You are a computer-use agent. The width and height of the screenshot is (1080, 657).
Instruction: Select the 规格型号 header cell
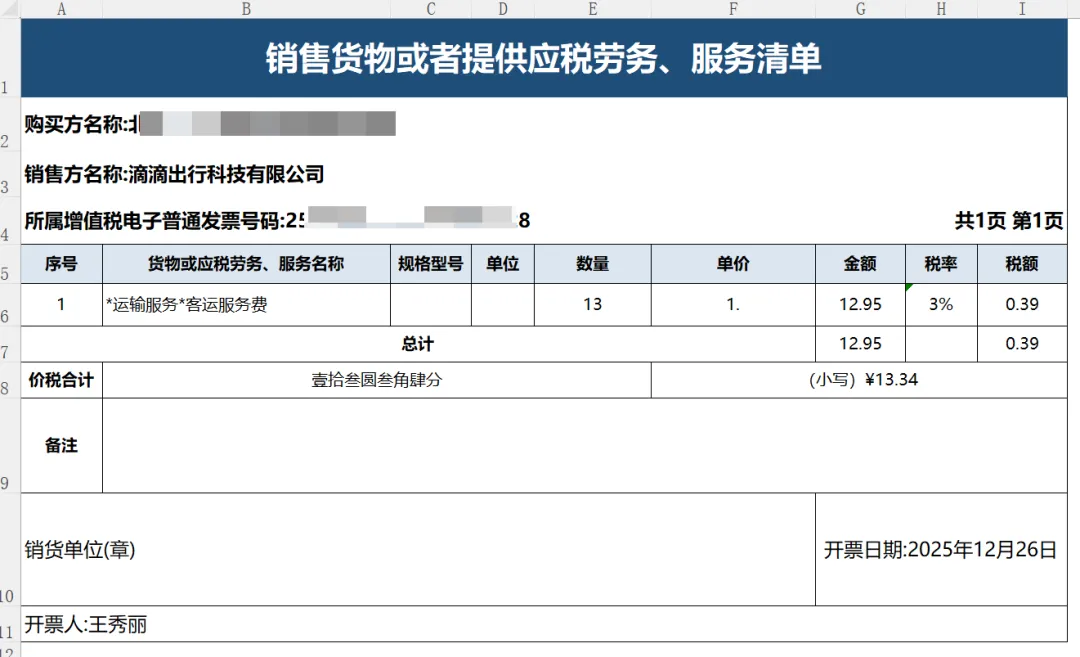tap(430, 264)
